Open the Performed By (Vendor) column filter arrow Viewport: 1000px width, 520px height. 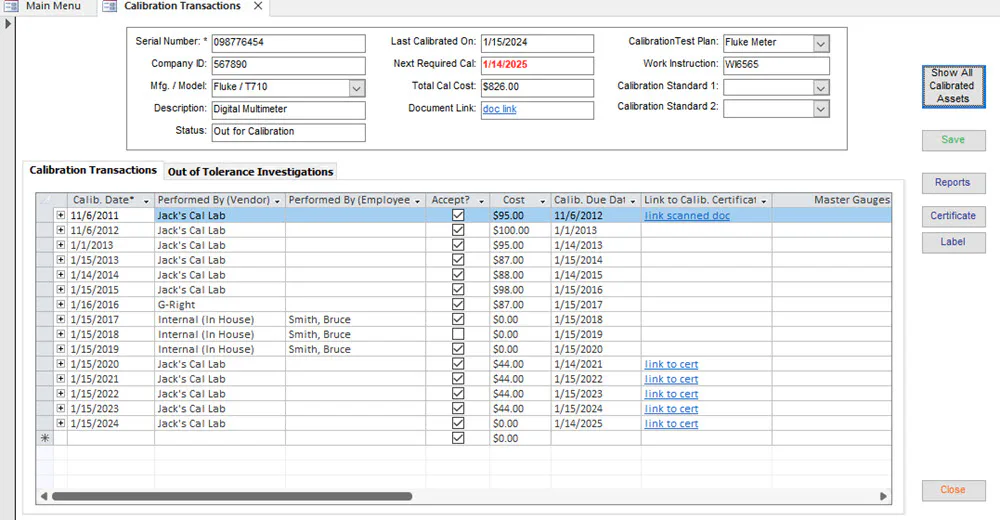277,201
